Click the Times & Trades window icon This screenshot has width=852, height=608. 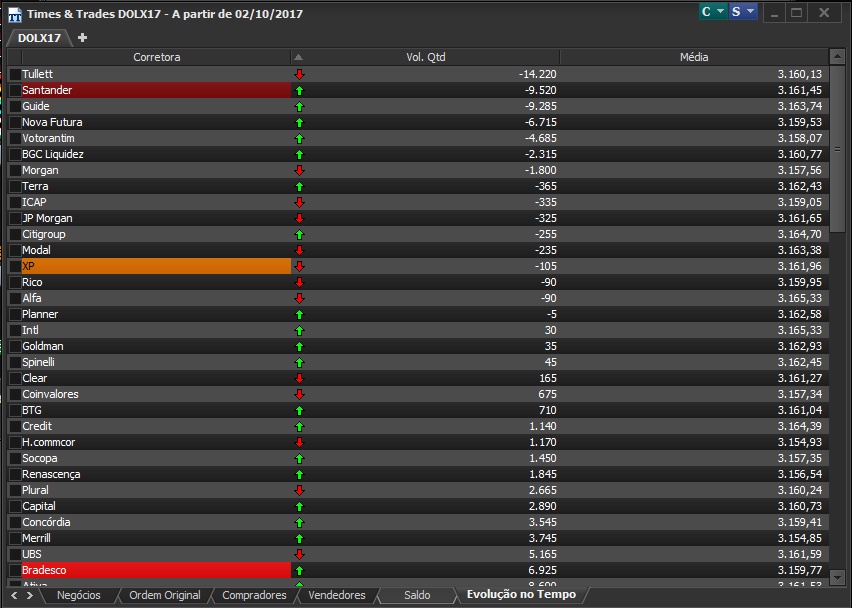coord(15,14)
